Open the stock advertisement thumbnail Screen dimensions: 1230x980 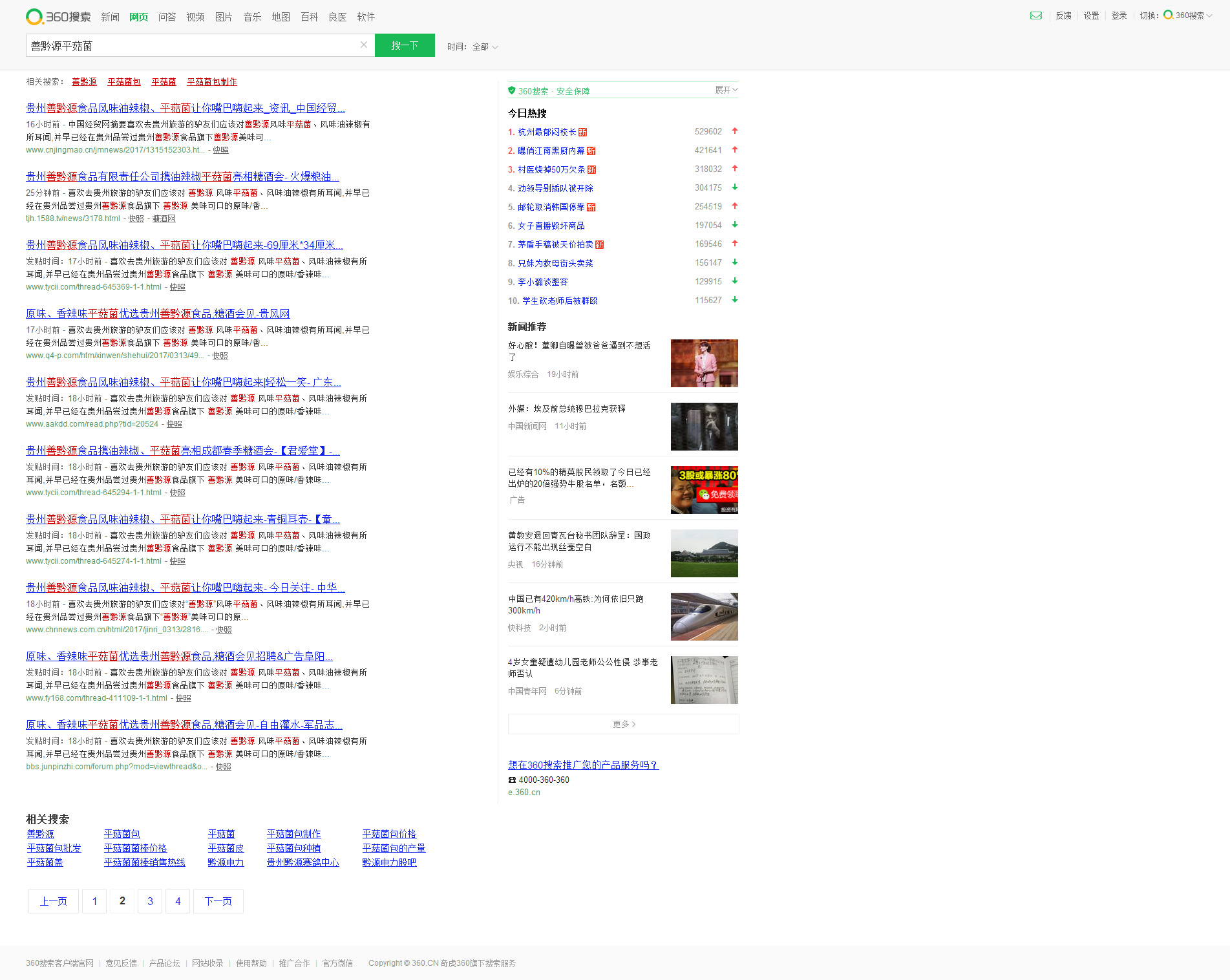click(705, 490)
